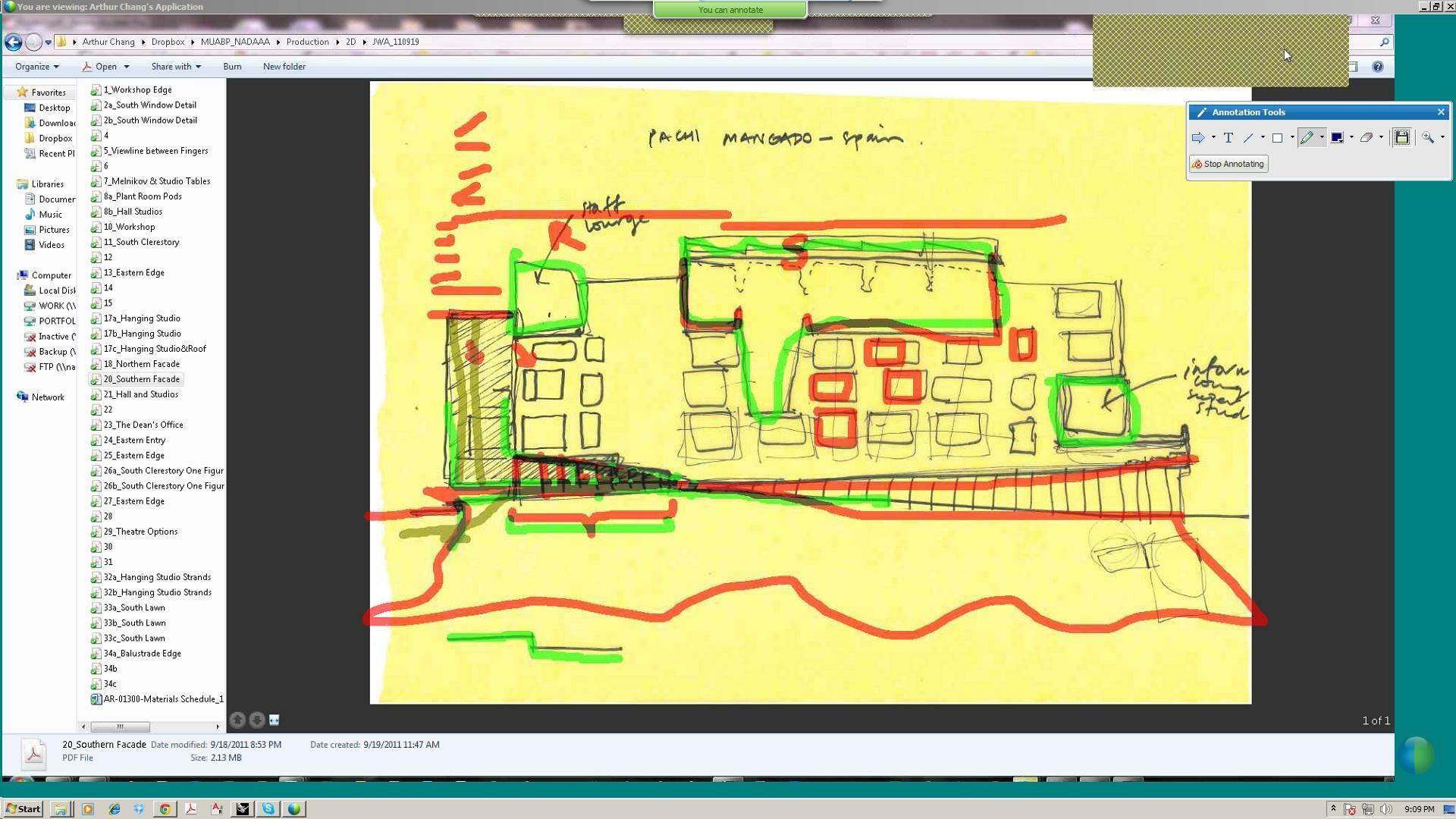
Task: Select file 23_The Dean's Office
Action: tap(136, 425)
